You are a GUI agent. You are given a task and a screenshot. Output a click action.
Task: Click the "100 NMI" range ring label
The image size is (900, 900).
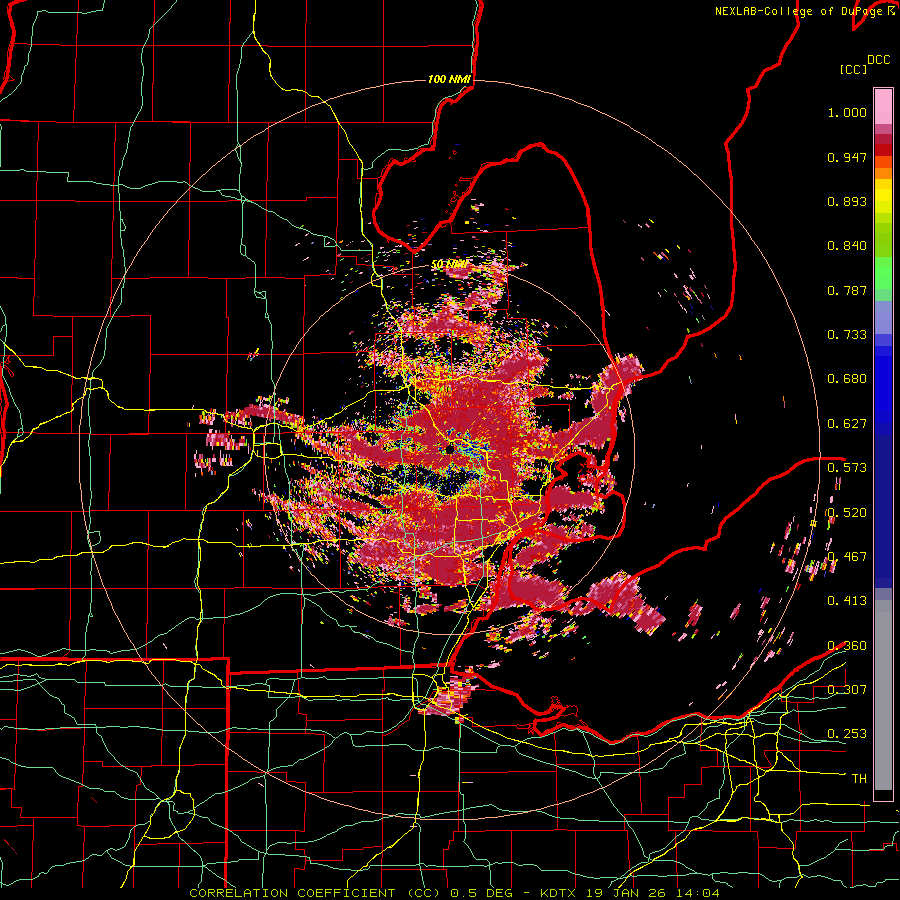(449, 79)
